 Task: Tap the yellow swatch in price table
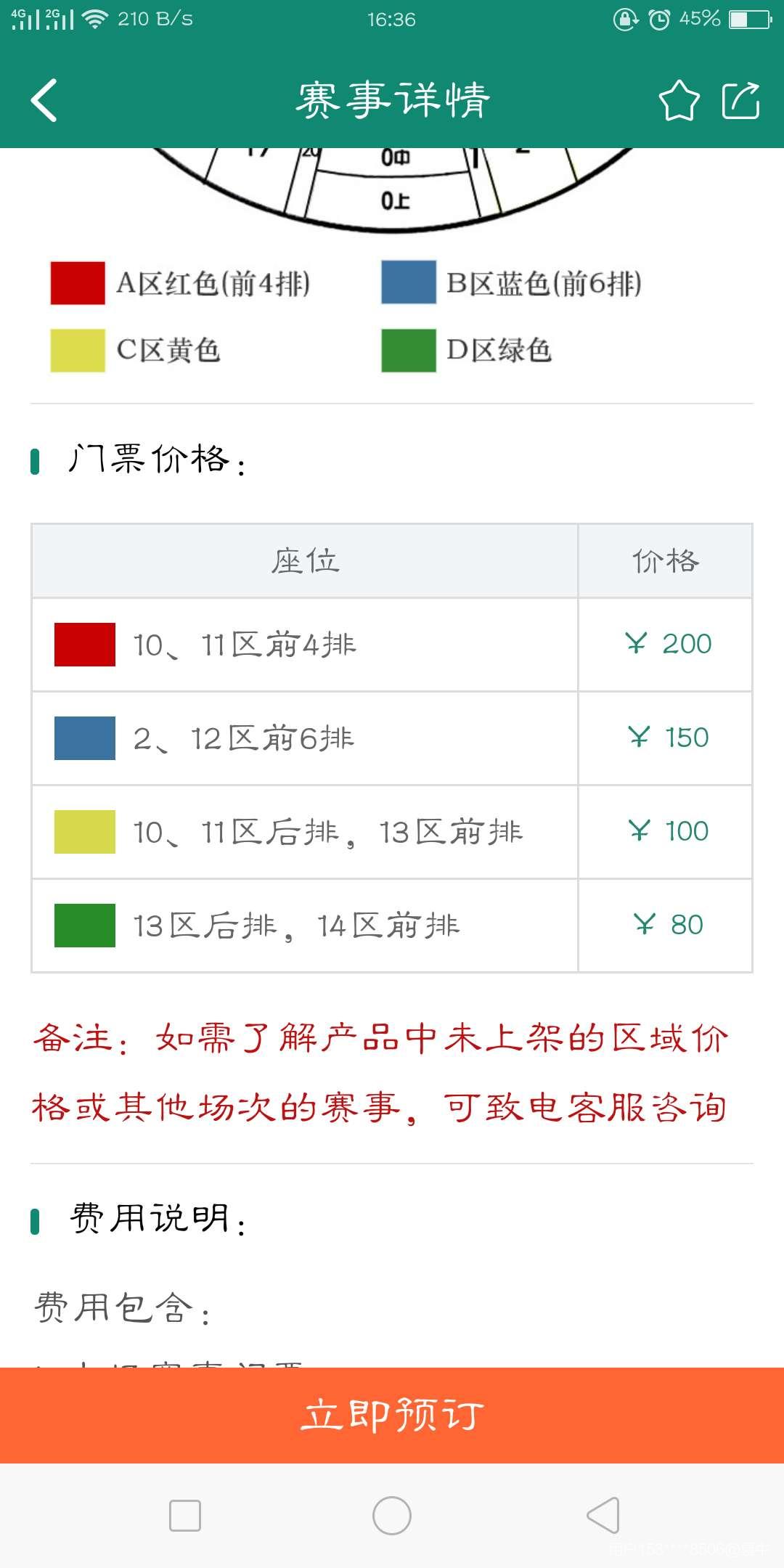(85, 832)
